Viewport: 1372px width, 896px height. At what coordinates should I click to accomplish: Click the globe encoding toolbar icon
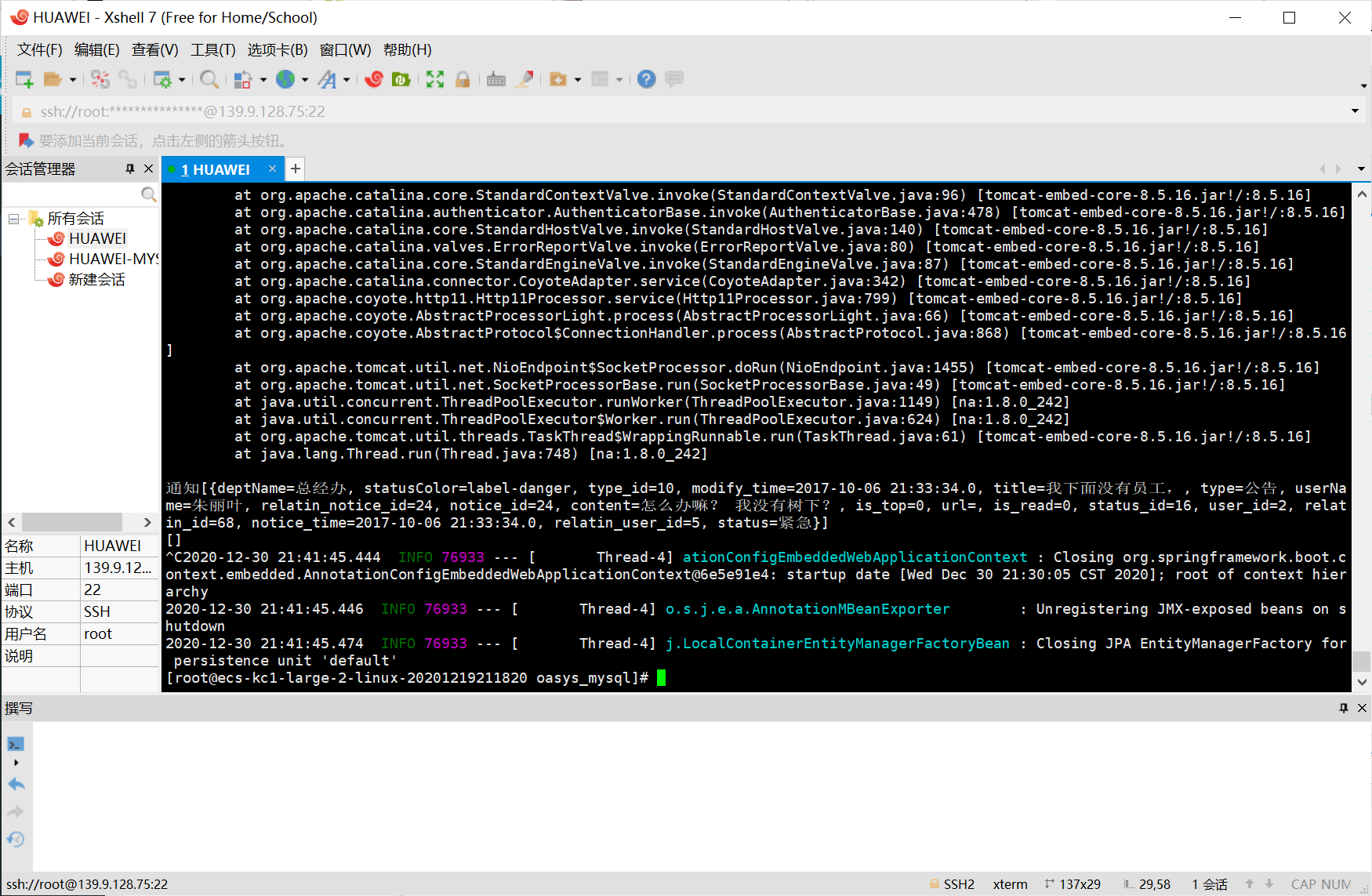click(x=285, y=79)
